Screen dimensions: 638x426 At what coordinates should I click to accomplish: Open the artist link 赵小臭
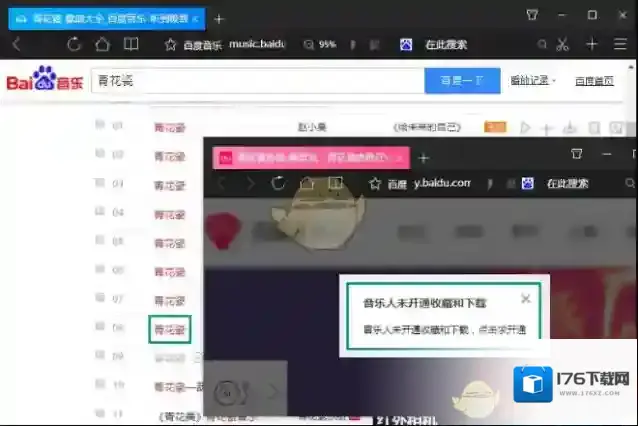(312, 127)
